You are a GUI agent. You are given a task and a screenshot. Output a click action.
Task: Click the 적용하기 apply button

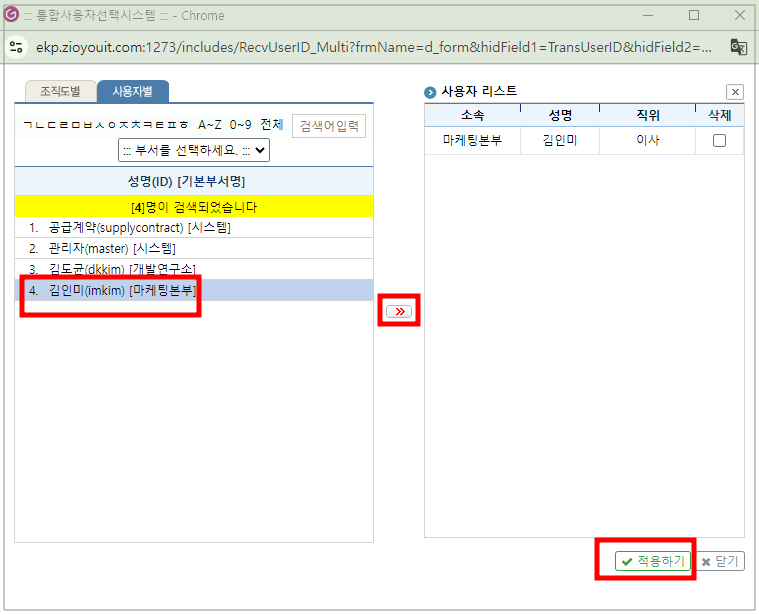click(653, 561)
